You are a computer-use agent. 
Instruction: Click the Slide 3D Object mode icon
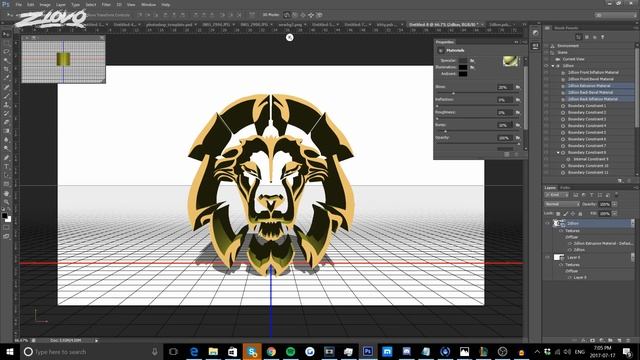tap(311, 15)
